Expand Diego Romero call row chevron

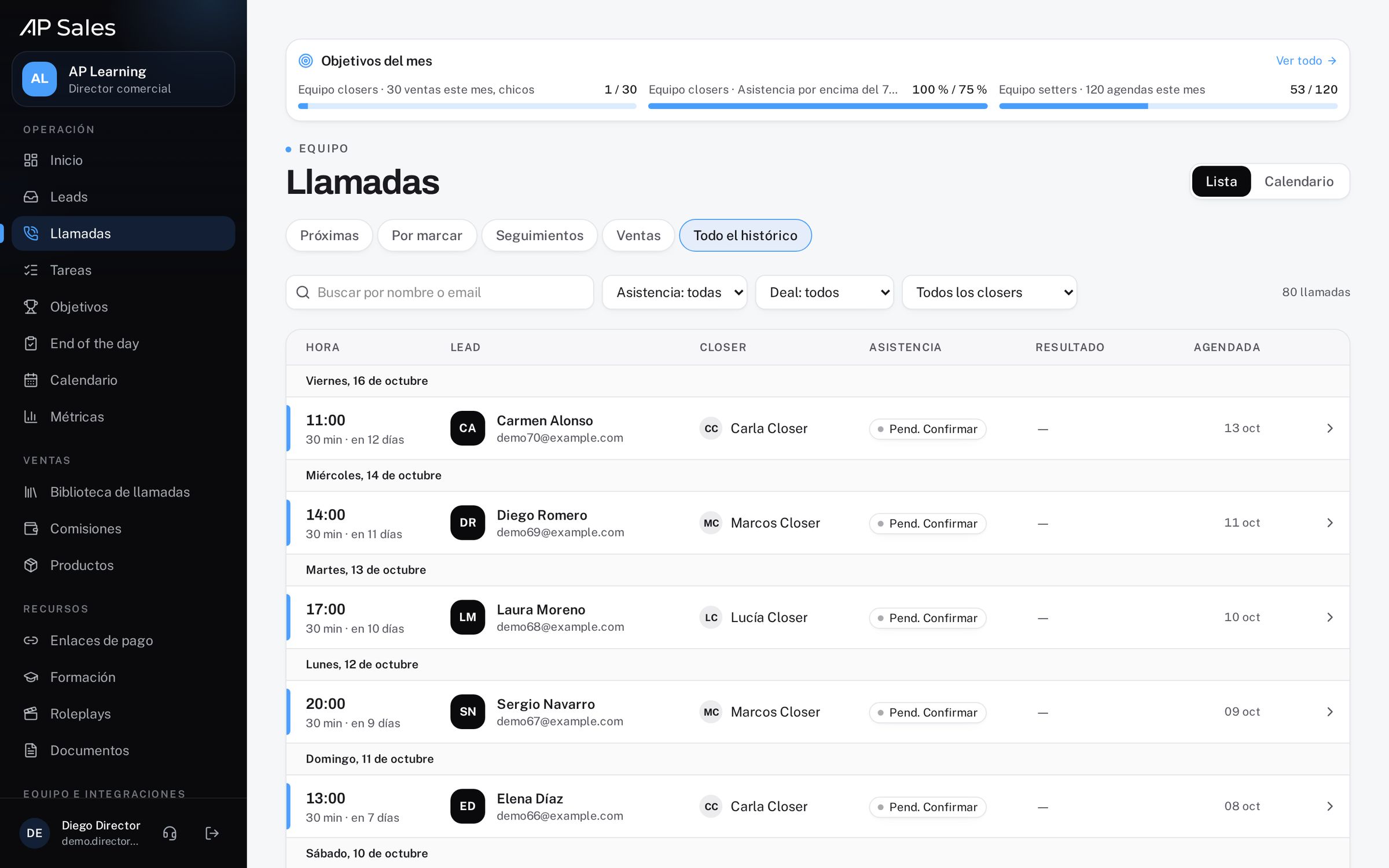pos(1330,523)
